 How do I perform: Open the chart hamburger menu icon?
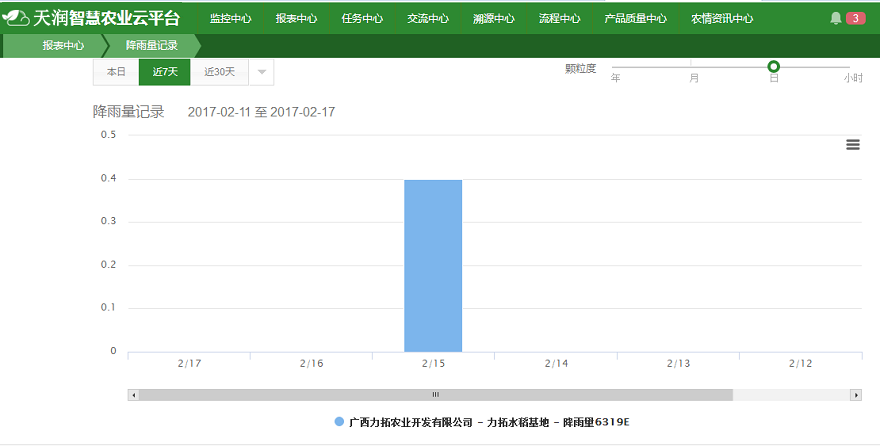point(853,144)
